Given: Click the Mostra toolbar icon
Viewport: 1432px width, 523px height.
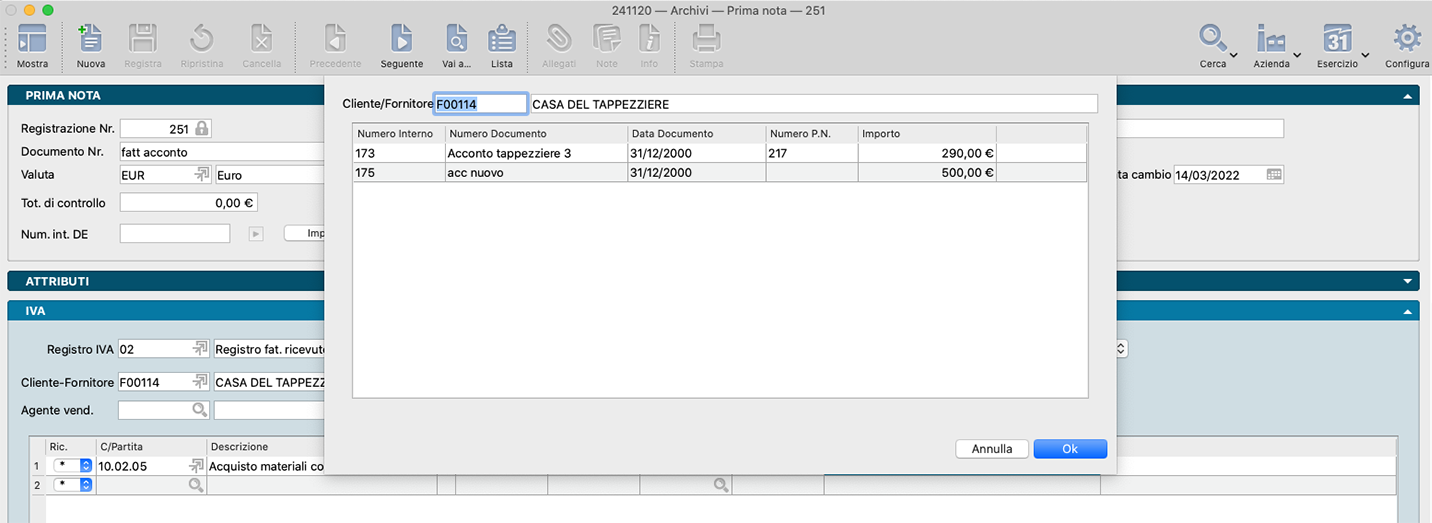Looking at the screenshot, I should click(32, 41).
